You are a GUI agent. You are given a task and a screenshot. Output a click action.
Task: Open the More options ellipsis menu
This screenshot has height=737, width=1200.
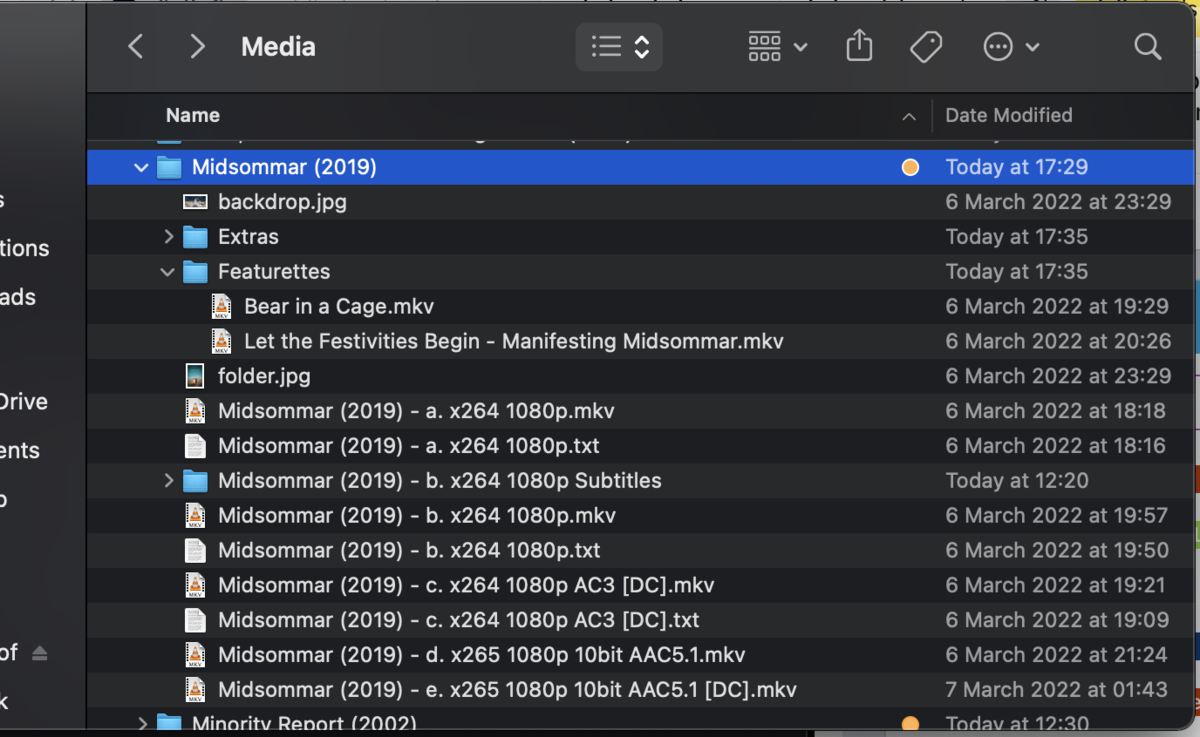point(998,46)
